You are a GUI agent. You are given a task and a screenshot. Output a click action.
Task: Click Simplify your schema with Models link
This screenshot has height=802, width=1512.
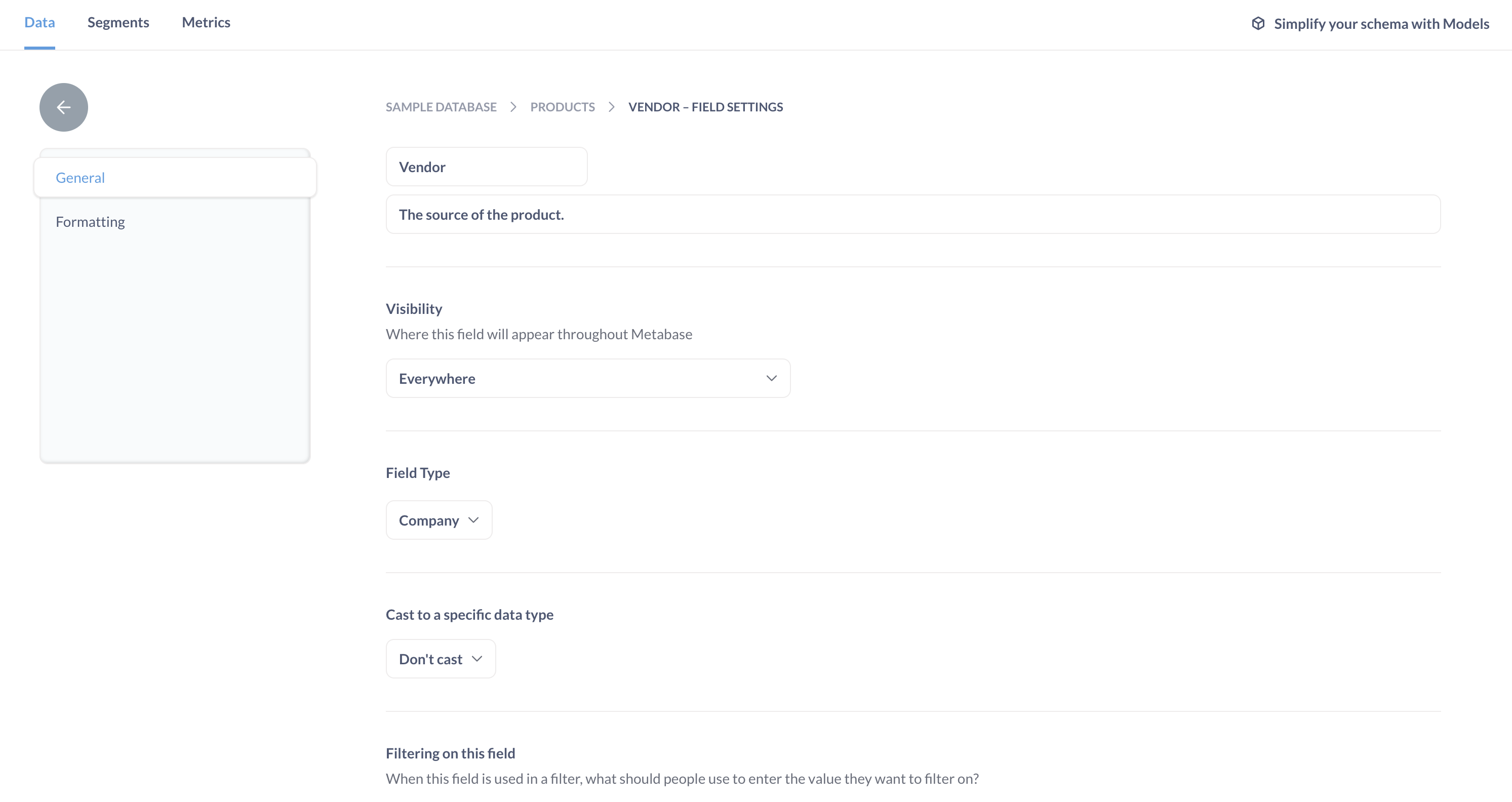coord(1381,23)
